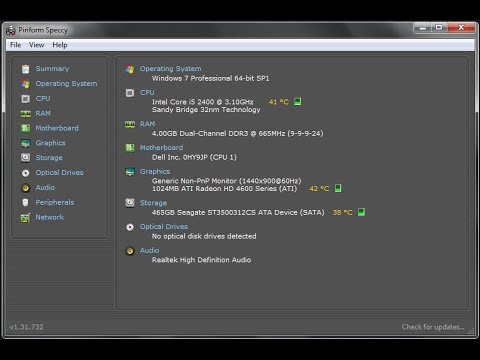Click the Graphics monitor icon in summary pane
480x360 pixels.
[x=130, y=172]
